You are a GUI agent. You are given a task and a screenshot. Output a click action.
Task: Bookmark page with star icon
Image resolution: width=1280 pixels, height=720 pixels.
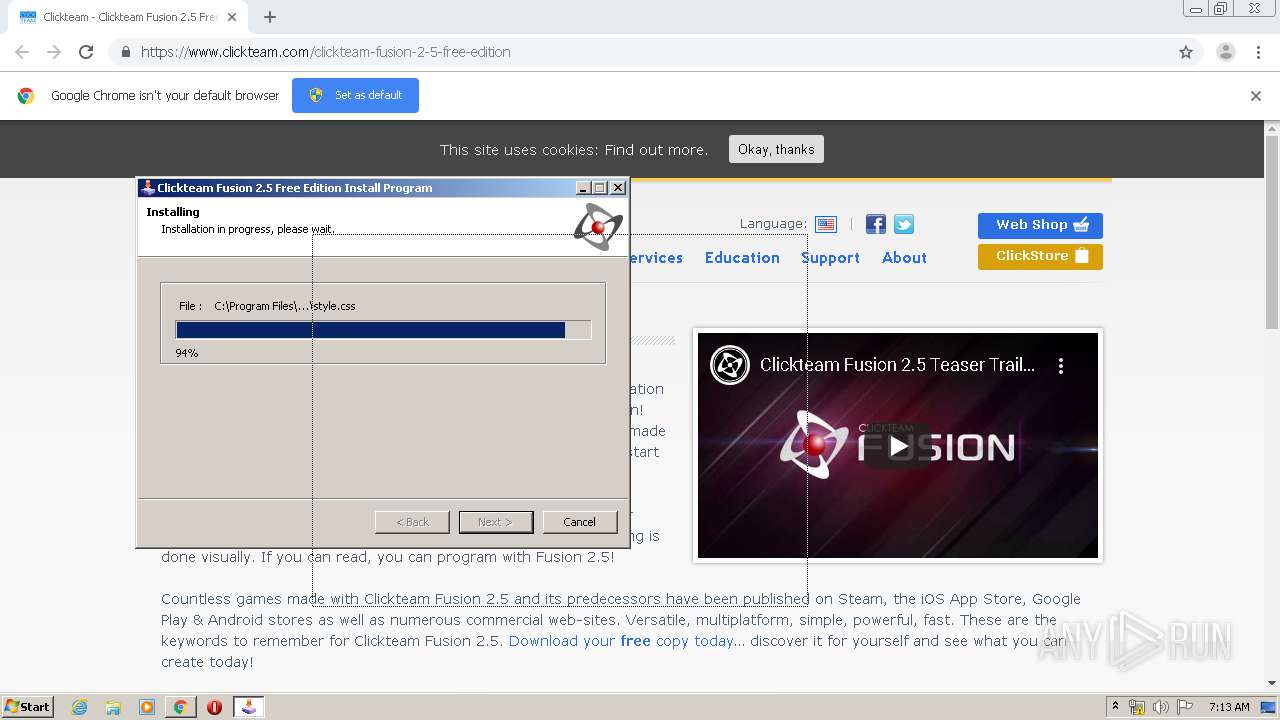point(1186,52)
